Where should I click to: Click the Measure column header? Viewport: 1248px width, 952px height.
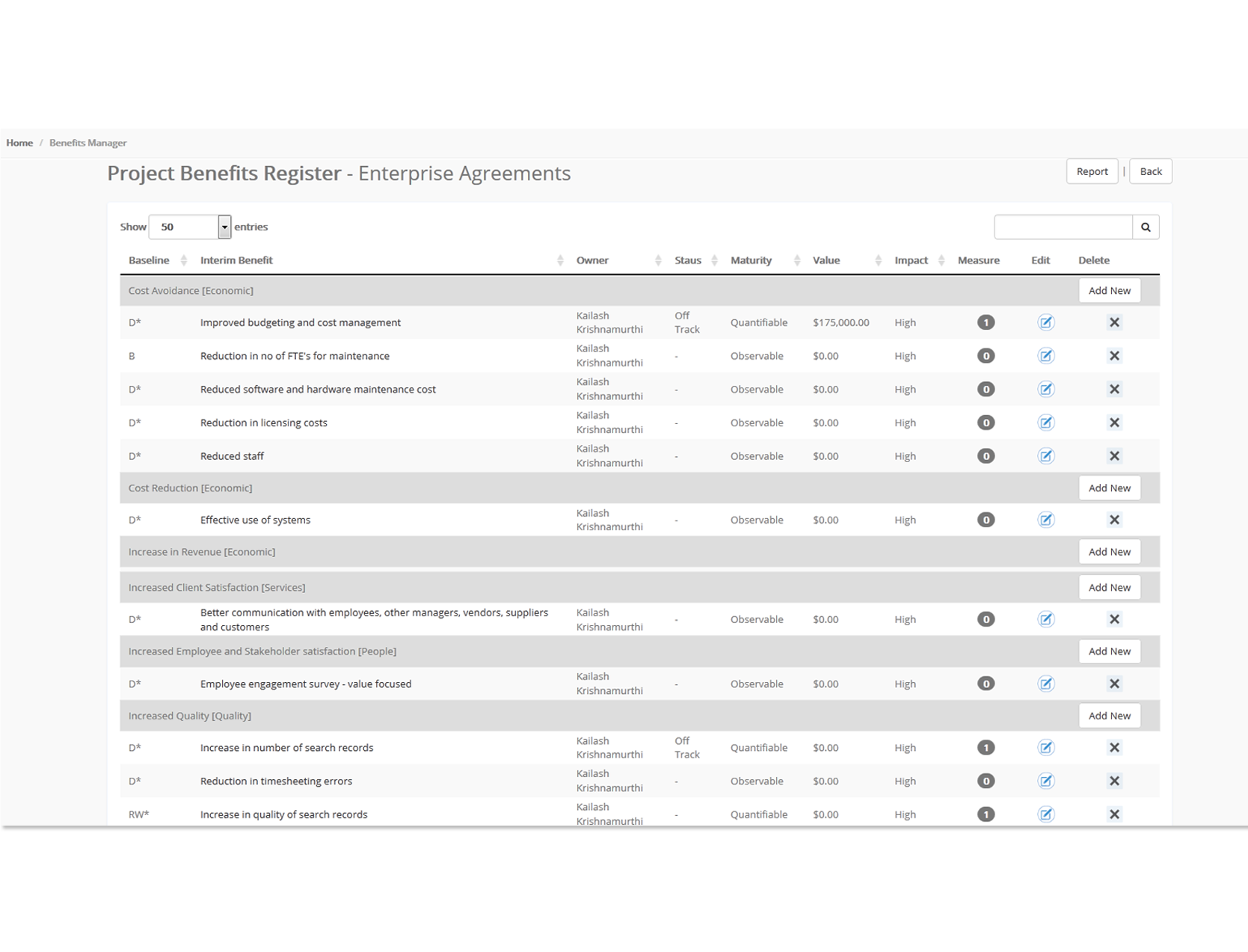pyautogui.click(x=978, y=260)
